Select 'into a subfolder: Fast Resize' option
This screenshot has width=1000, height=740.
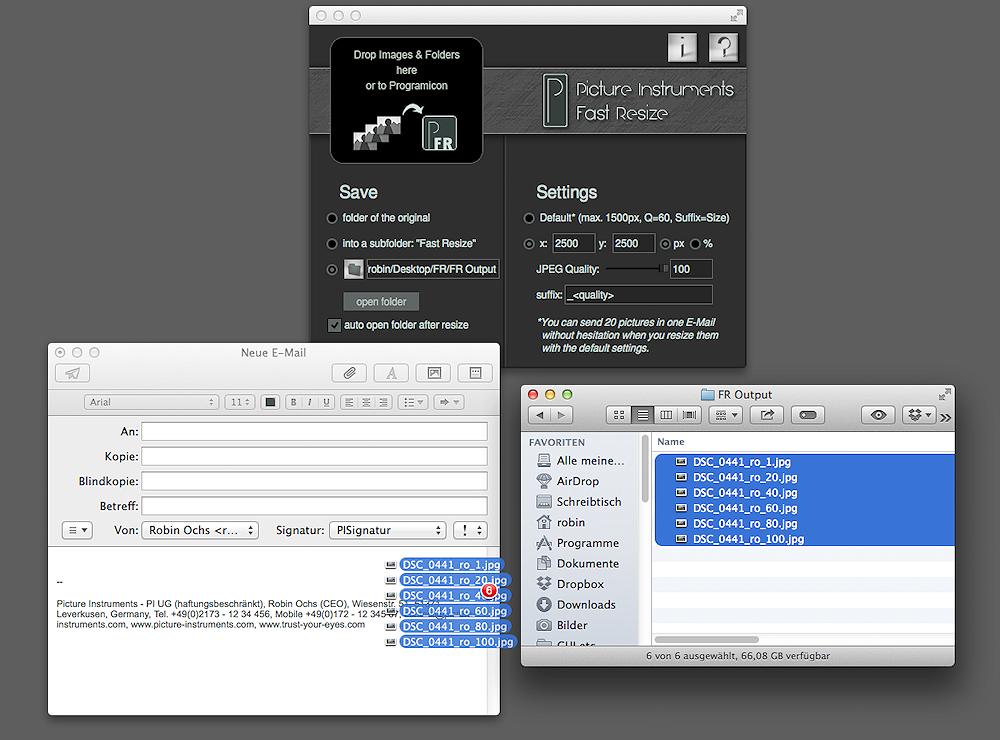point(332,244)
